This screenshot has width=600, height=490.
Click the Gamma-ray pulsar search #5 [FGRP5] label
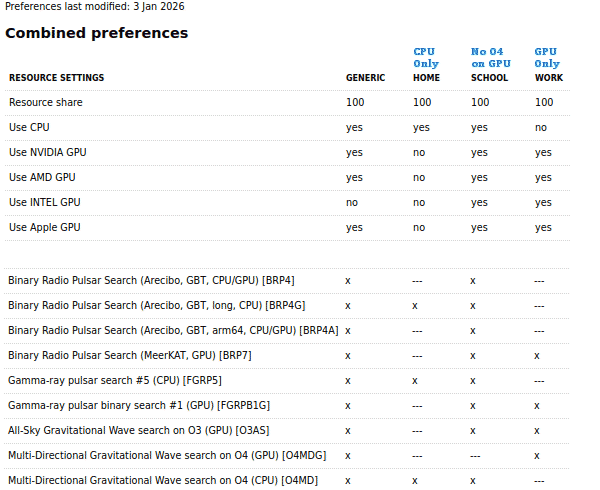[114, 381]
